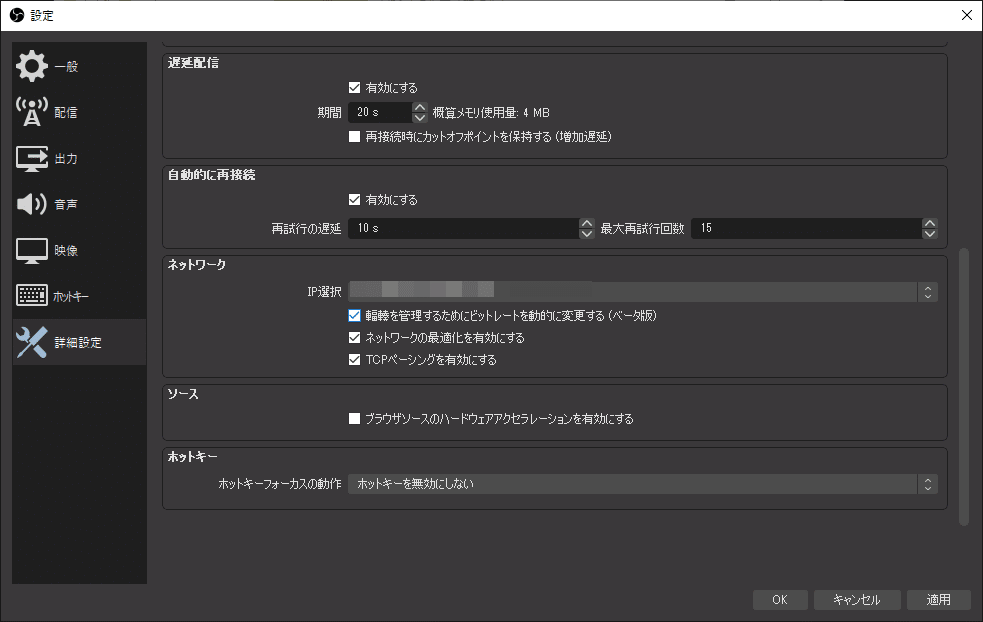This screenshot has width=983, height=622.
Task: Decrease the 期間 delay value with down arrow
Action: (420, 117)
